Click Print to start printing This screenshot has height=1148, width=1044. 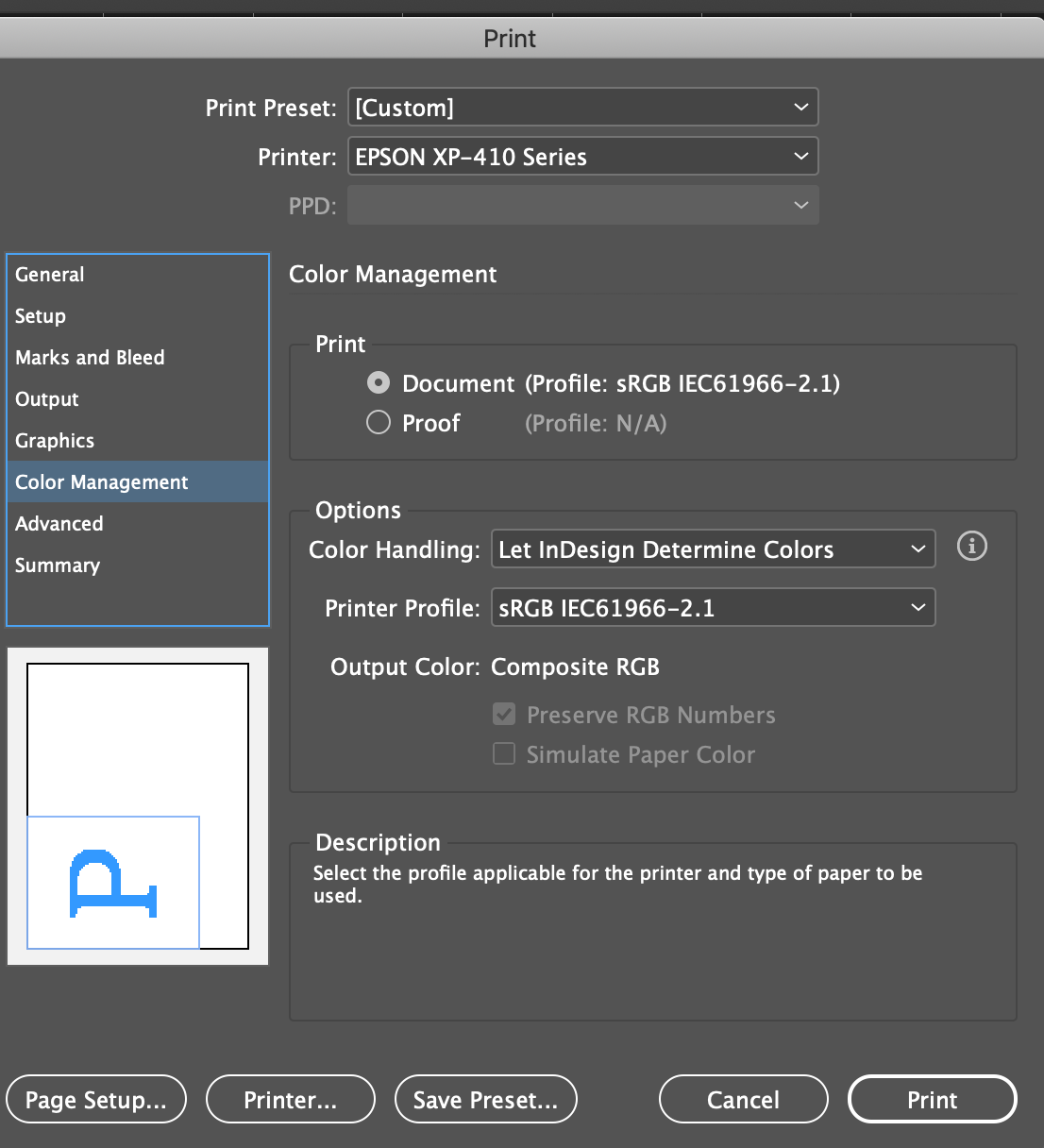(932, 1099)
